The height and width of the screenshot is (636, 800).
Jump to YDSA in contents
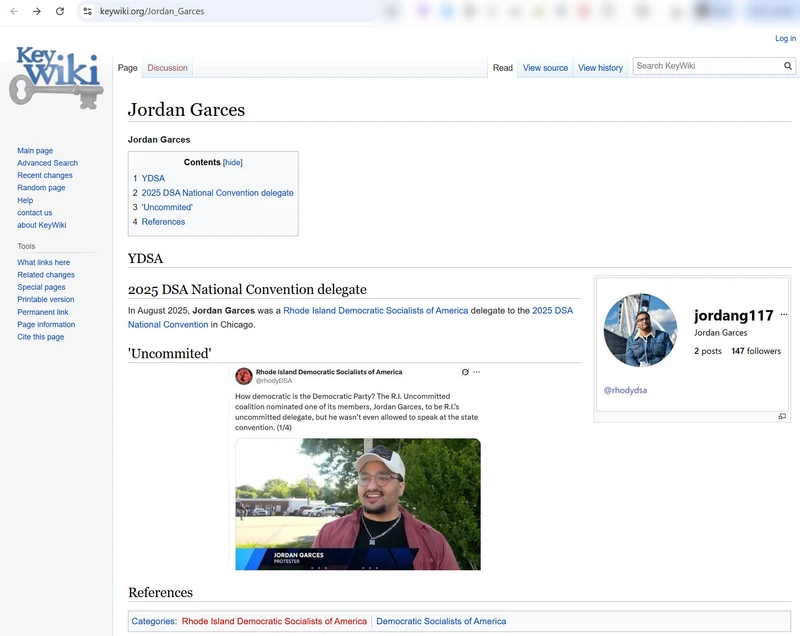click(153, 178)
